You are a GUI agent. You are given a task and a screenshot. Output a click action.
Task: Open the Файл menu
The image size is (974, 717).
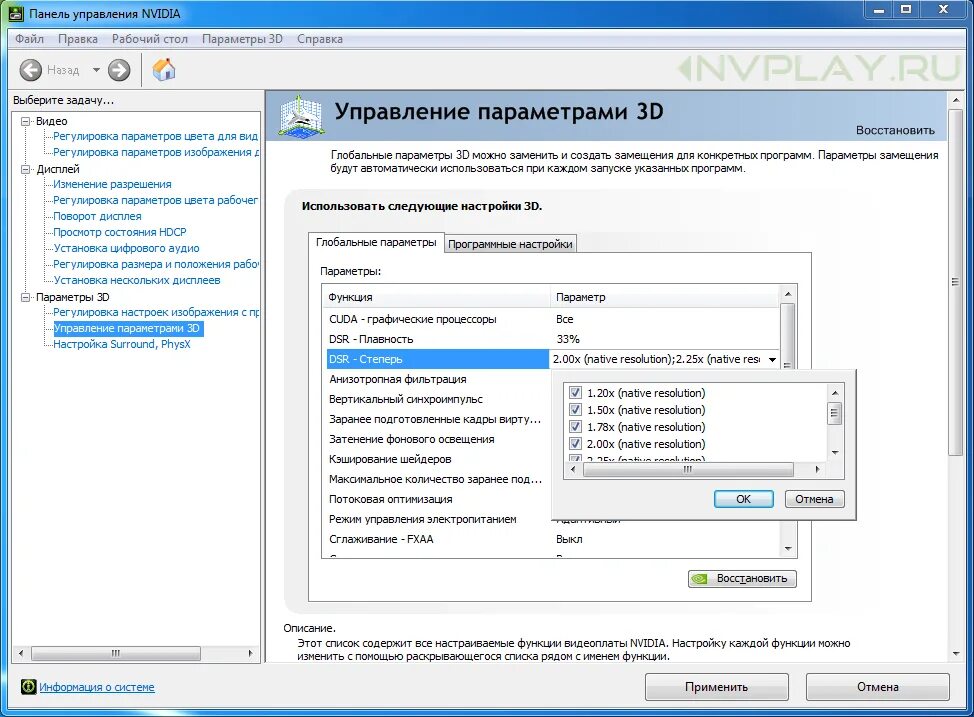click(29, 39)
